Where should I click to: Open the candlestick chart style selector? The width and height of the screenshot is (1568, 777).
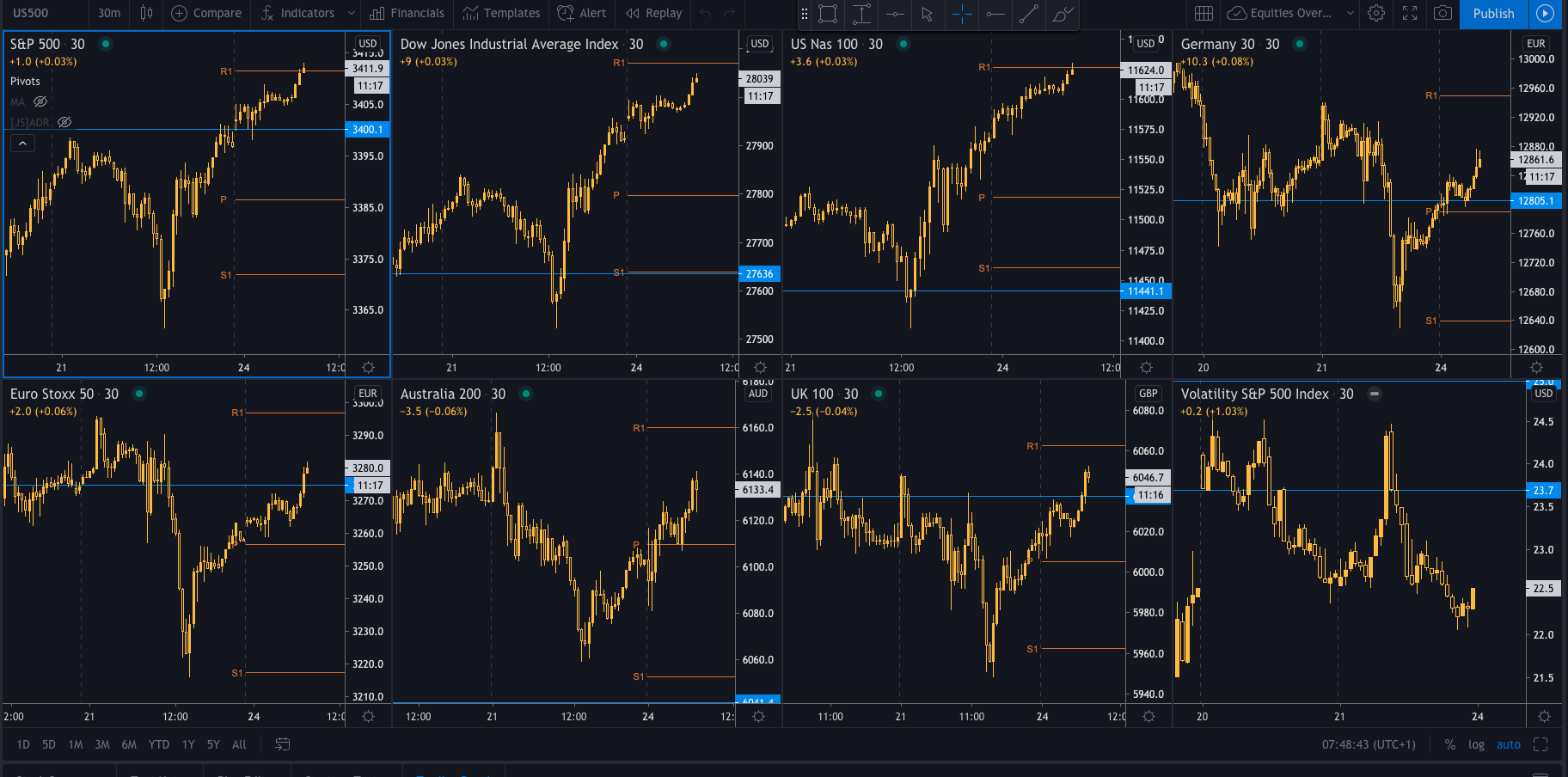[x=146, y=13]
